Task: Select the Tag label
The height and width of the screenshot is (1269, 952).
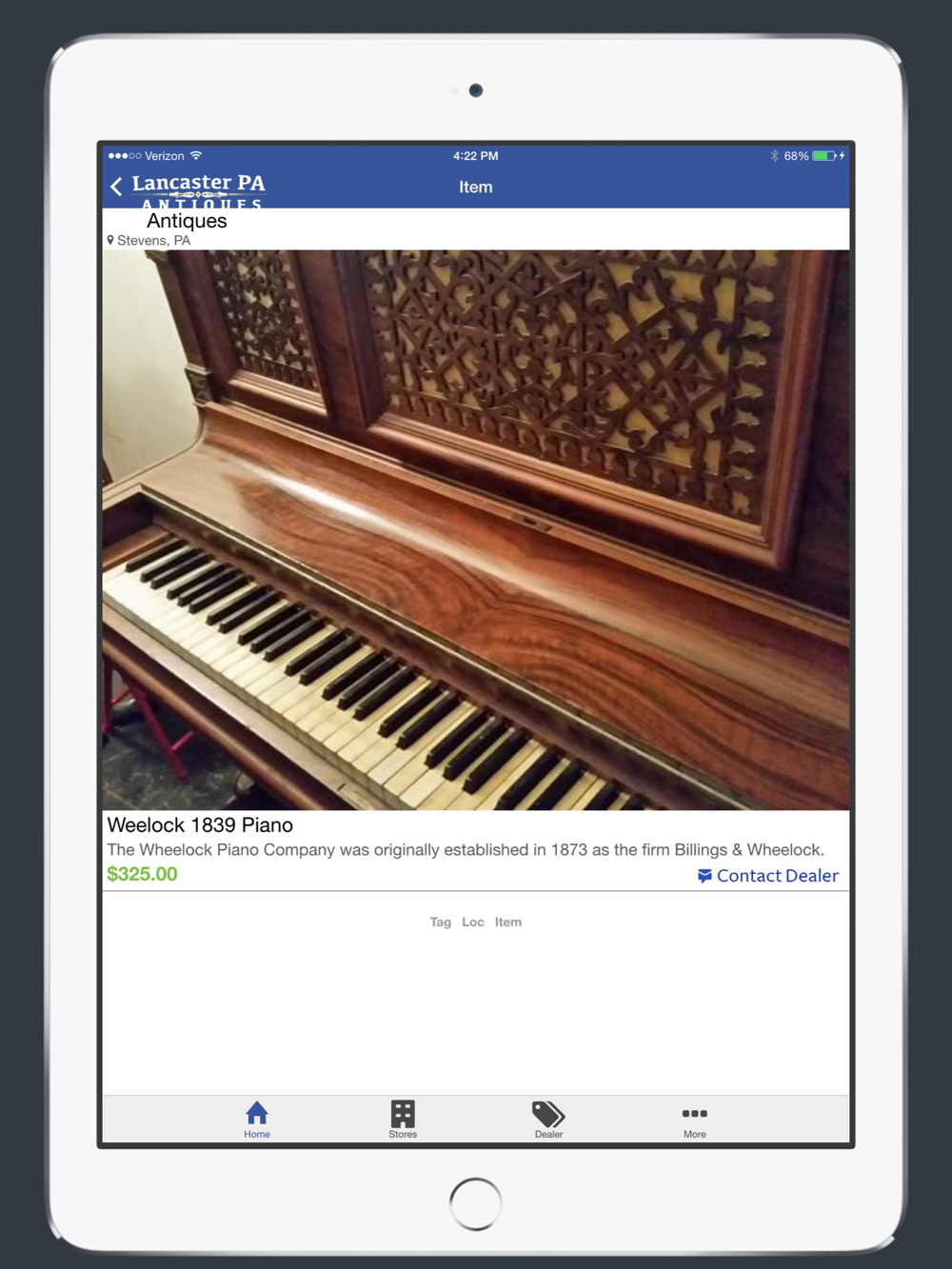Action: click(440, 922)
